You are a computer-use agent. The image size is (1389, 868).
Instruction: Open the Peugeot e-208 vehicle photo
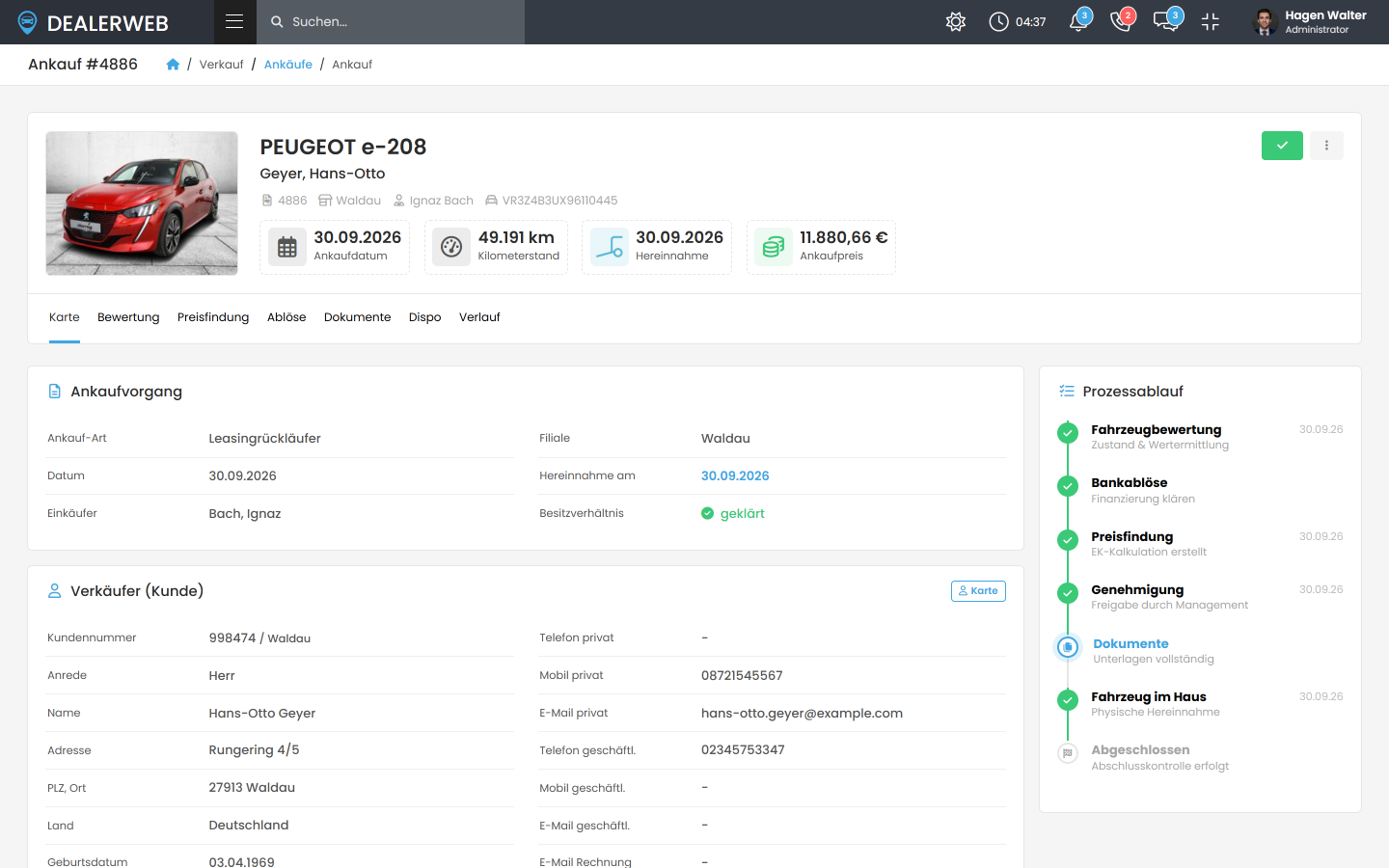point(142,203)
